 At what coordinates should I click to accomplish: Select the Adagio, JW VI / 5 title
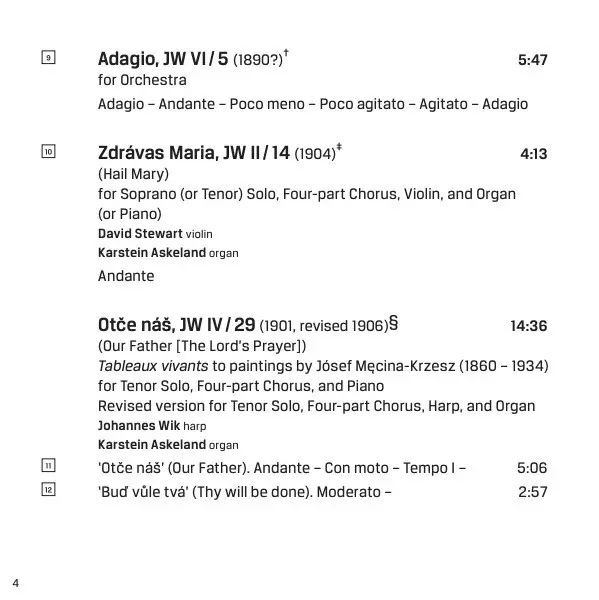(x=163, y=59)
